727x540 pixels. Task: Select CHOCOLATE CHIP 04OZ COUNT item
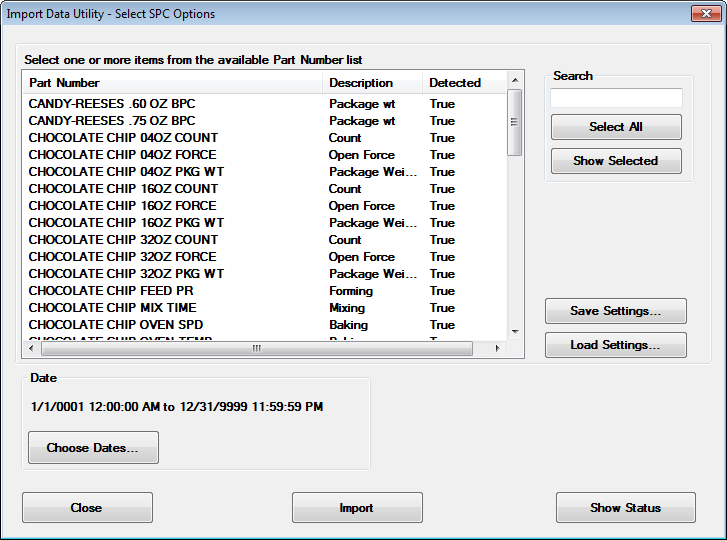tap(123, 138)
